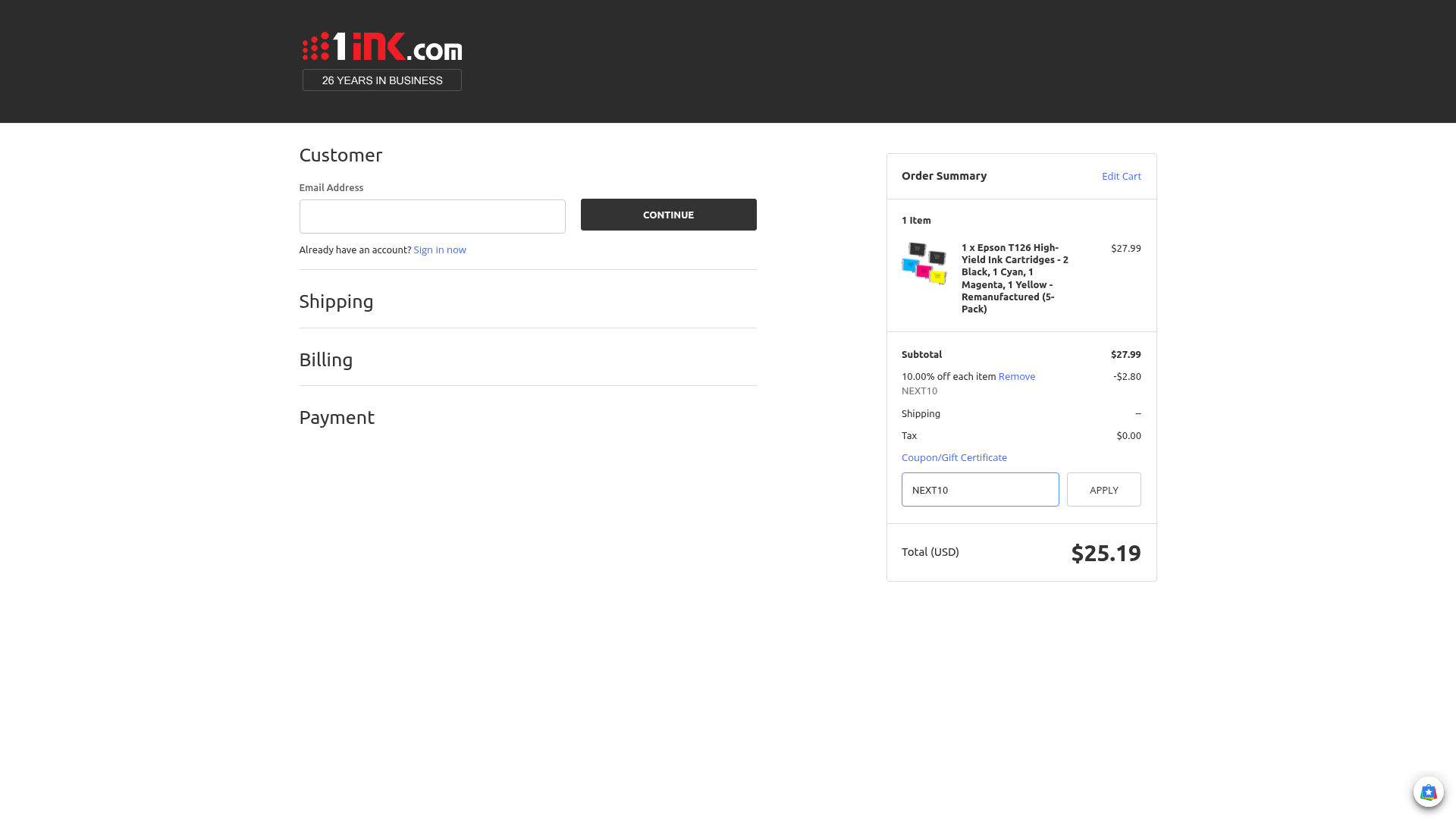Image resolution: width=1456 pixels, height=819 pixels.
Task: Focus the Email Address field
Action: click(432, 217)
